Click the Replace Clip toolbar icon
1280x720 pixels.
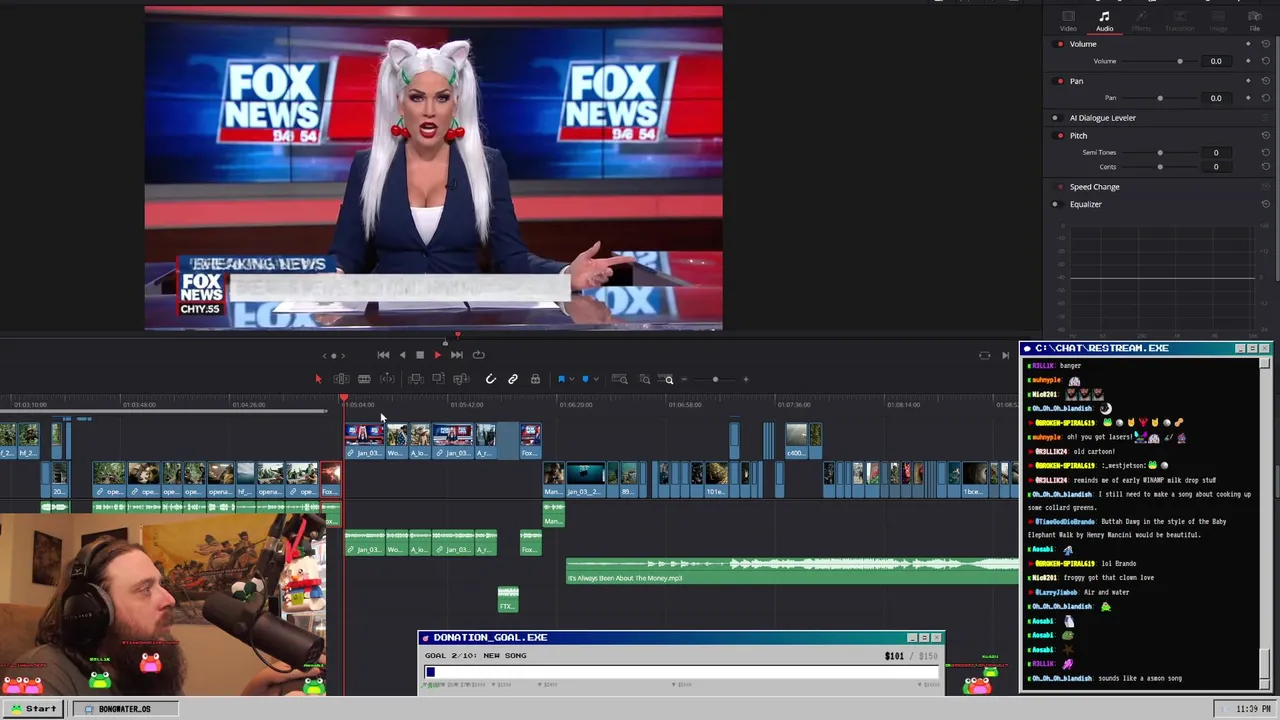pos(461,379)
